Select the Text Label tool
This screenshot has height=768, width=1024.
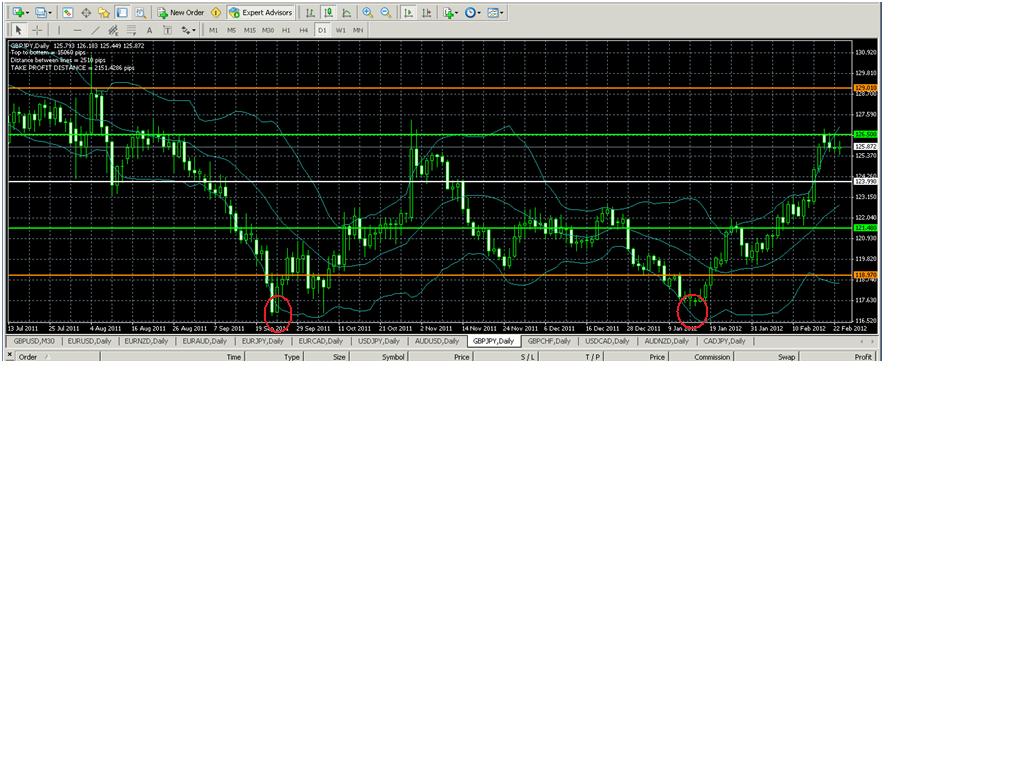pyautogui.click(x=167, y=30)
